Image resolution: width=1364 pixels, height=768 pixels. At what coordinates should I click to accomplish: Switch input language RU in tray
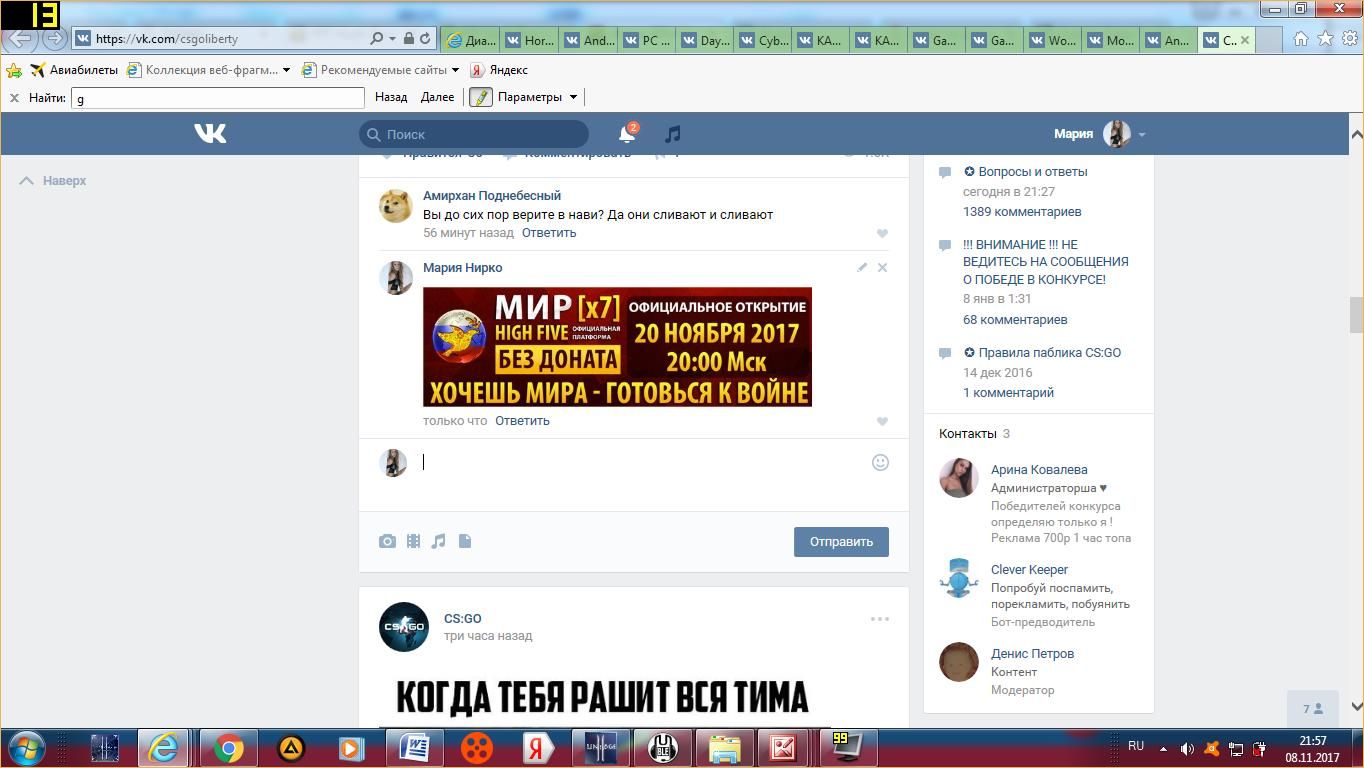click(x=1136, y=746)
